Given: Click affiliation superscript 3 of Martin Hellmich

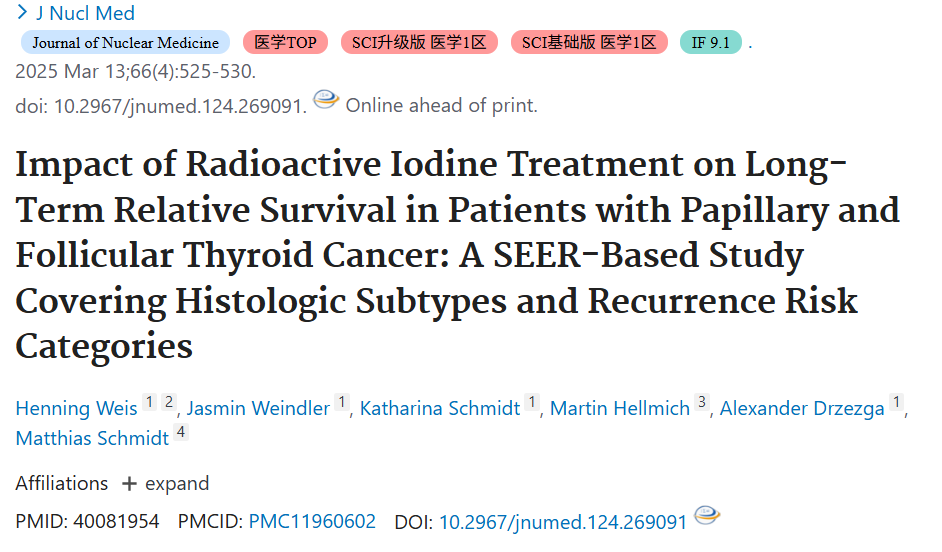Looking at the screenshot, I should 702,401.
